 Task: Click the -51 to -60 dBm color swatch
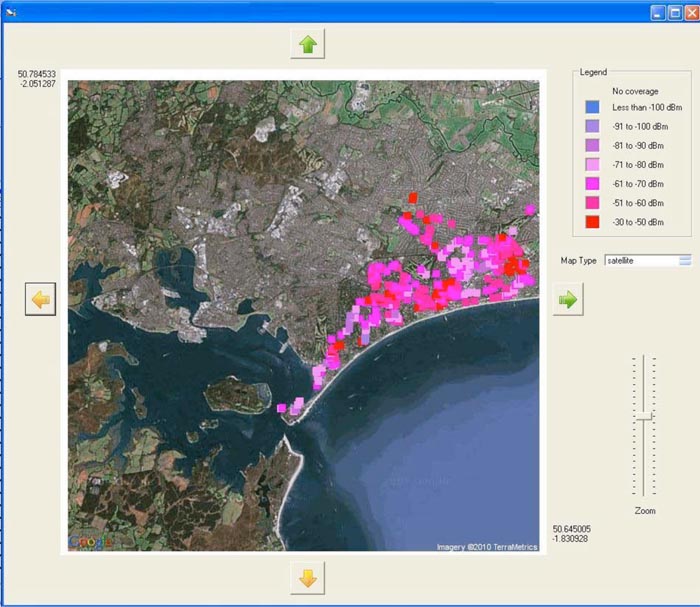[592, 203]
